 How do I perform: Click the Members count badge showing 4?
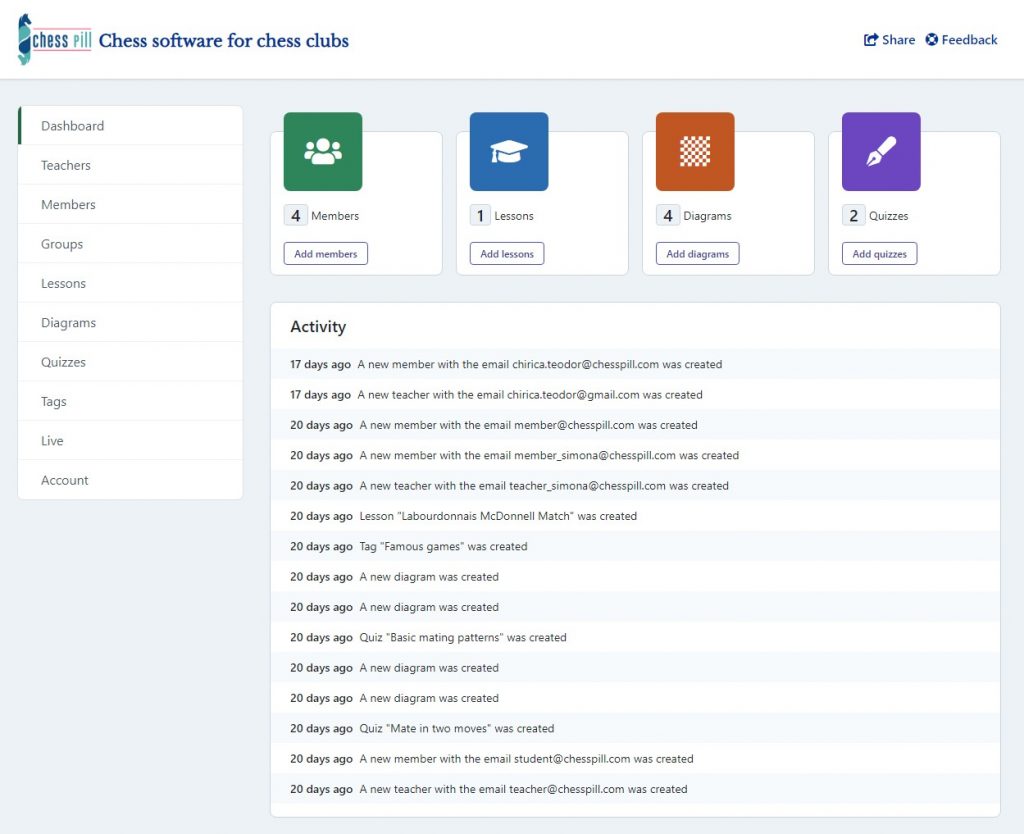pyautogui.click(x=296, y=216)
